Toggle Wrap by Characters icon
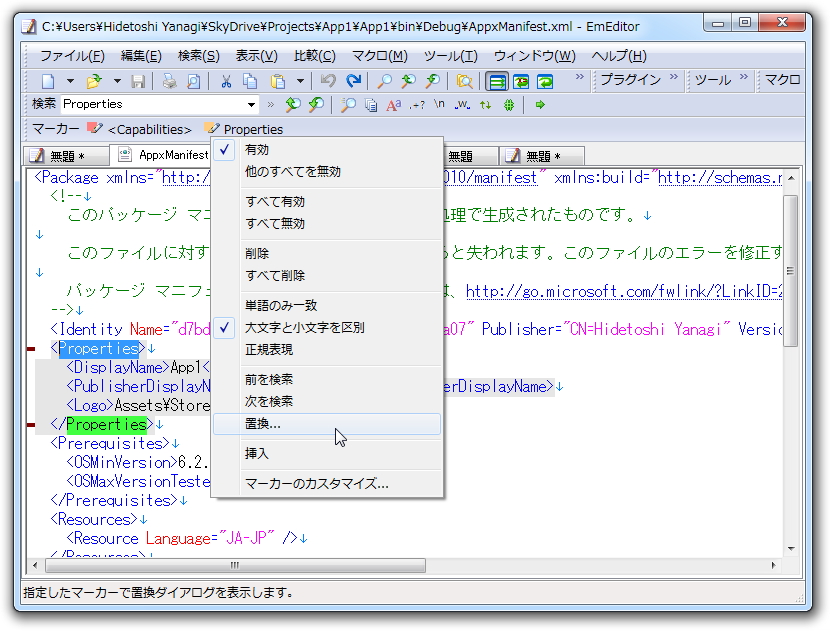 coord(521,82)
